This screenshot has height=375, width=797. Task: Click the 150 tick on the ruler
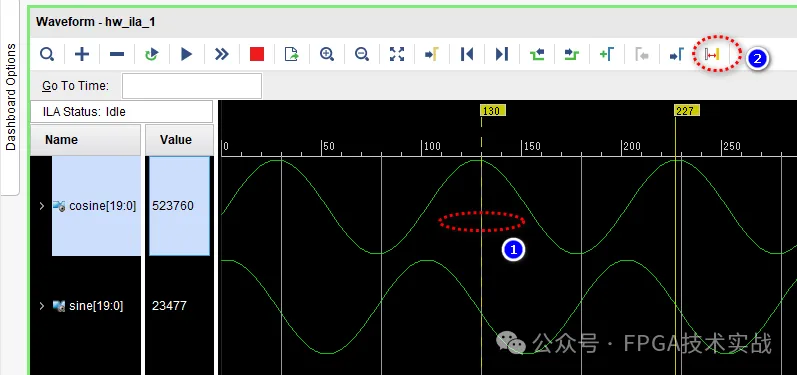pyautogui.click(x=532, y=147)
